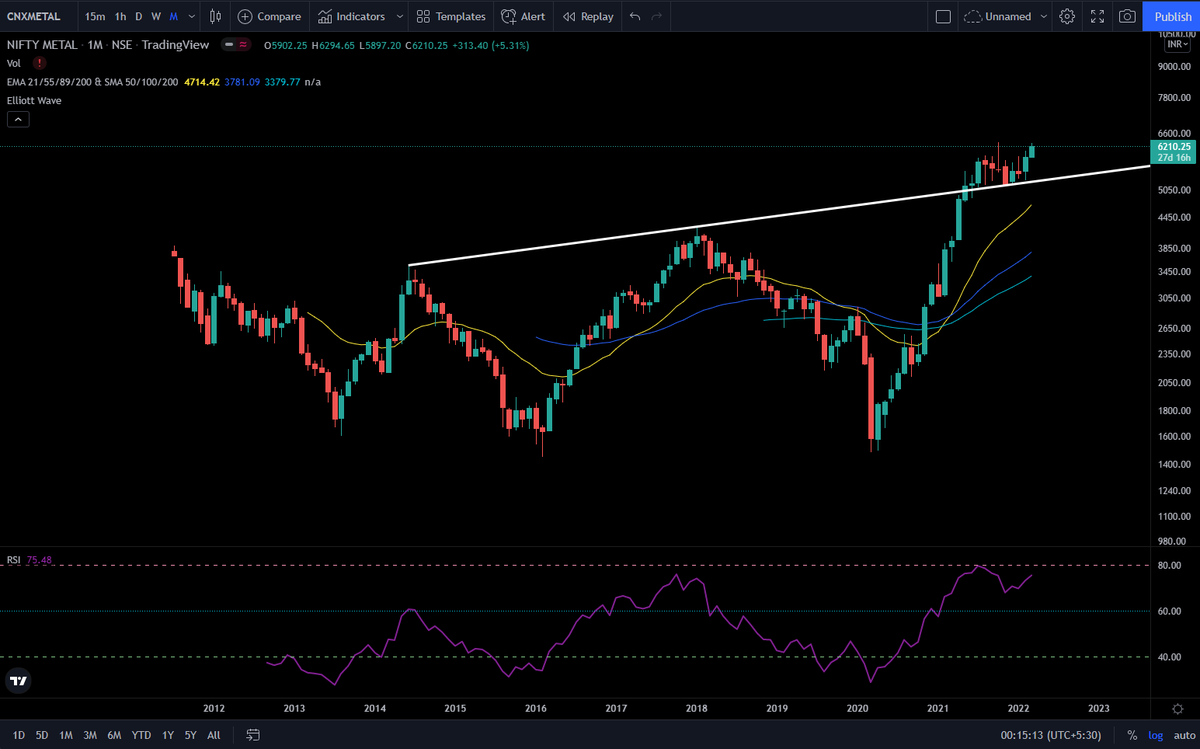Select the 15m timeframe
Viewport: 1200px width, 749px height.
[95, 16]
